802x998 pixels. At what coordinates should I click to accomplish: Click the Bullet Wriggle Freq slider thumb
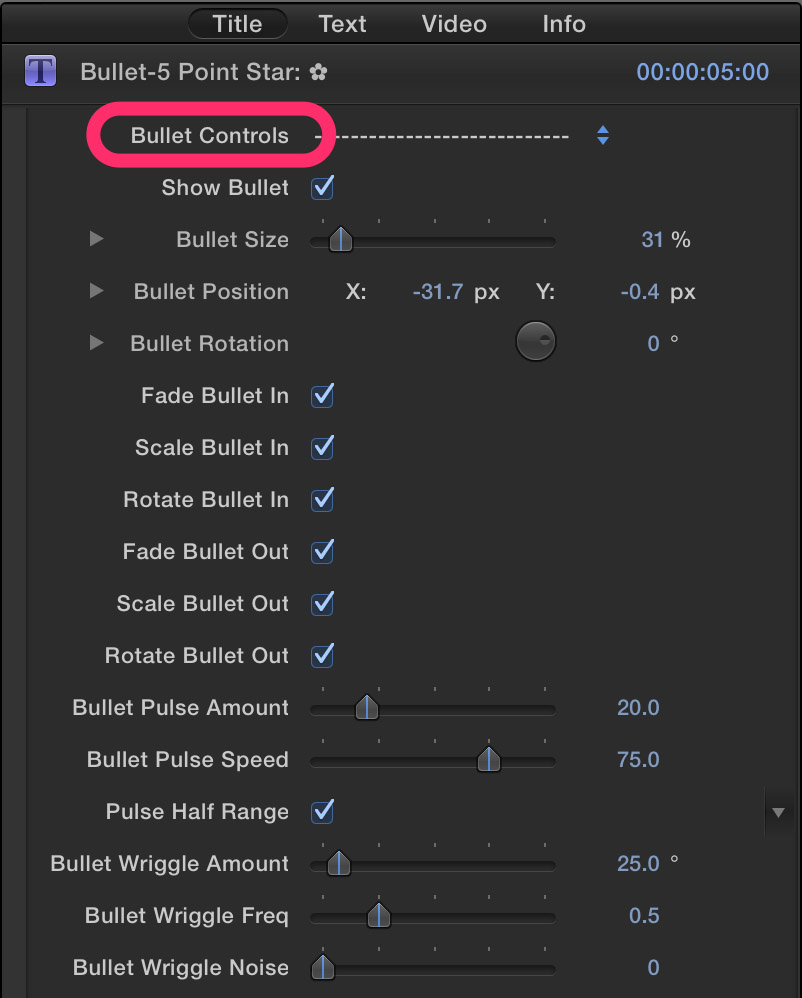pos(379,915)
